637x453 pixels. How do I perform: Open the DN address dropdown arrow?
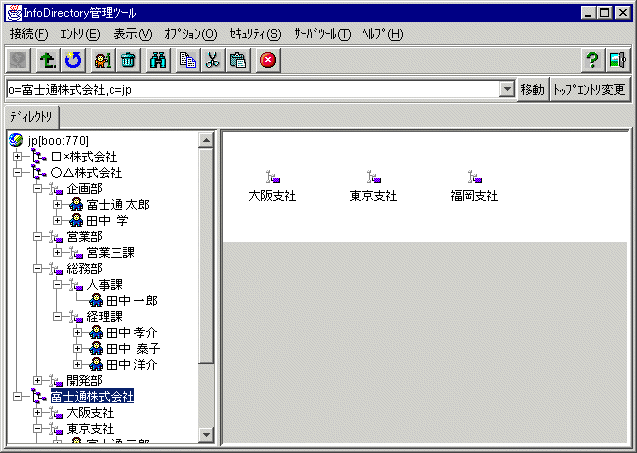pyautogui.click(x=507, y=89)
